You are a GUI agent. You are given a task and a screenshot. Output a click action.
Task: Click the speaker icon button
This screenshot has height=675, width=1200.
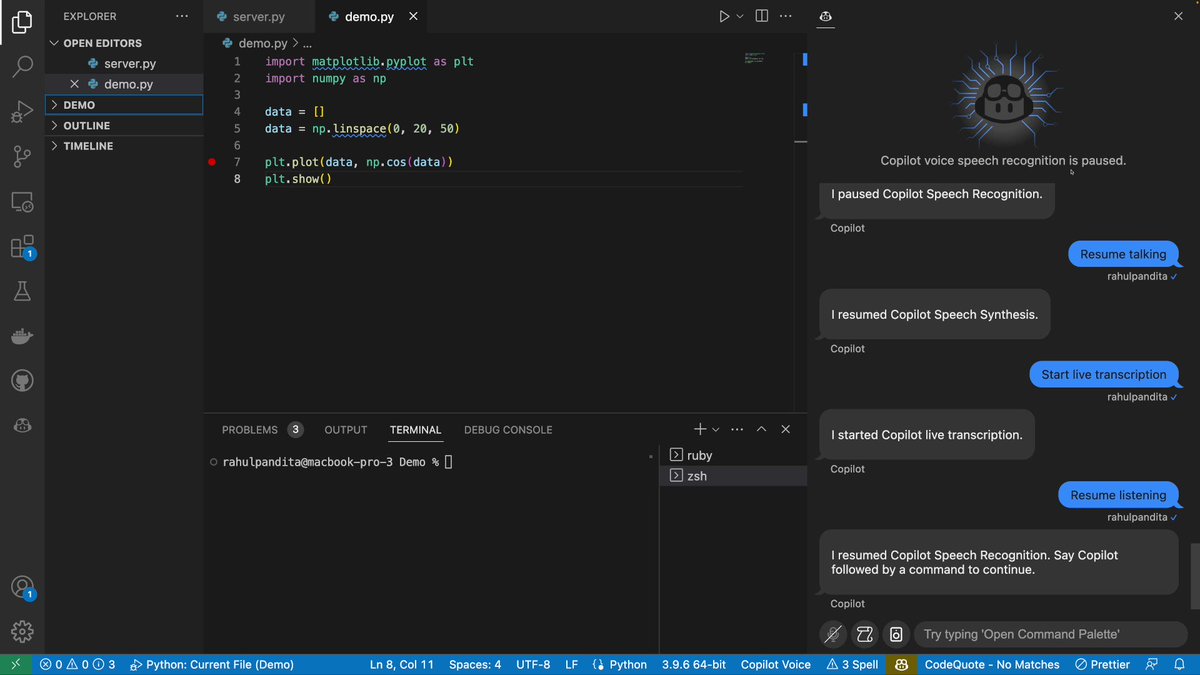(897, 634)
